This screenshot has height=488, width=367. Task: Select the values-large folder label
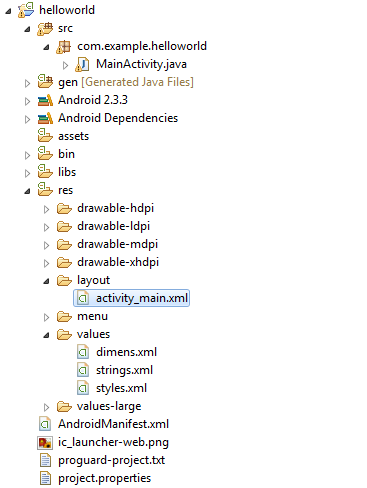(x=109, y=406)
